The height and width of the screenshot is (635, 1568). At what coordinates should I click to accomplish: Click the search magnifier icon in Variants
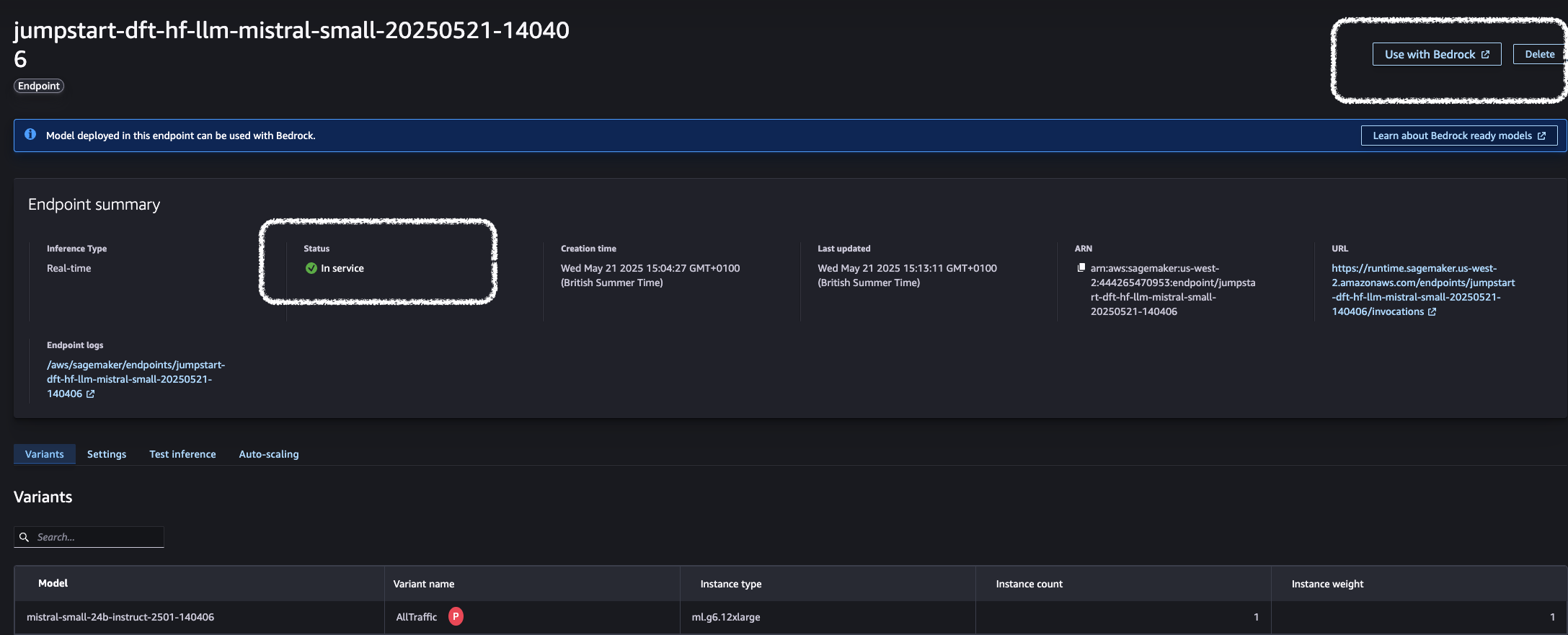click(24, 537)
